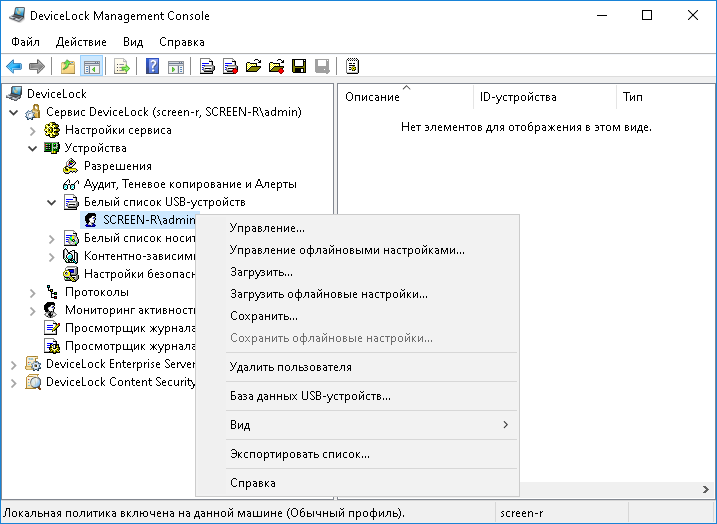The height and width of the screenshot is (524, 717).
Task: Click the DeviceLock root laptop icon in tree
Action: coord(14,94)
